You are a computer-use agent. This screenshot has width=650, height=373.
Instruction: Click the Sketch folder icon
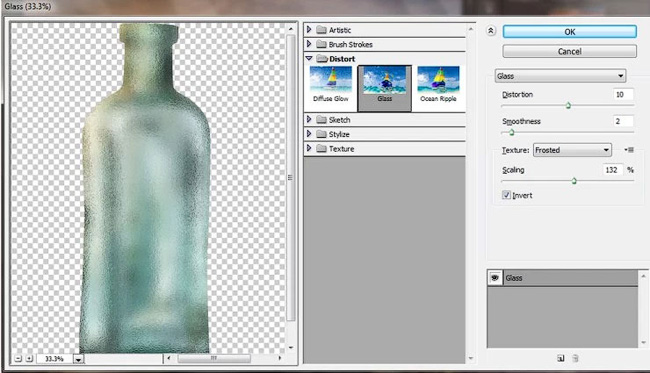[321, 120]
